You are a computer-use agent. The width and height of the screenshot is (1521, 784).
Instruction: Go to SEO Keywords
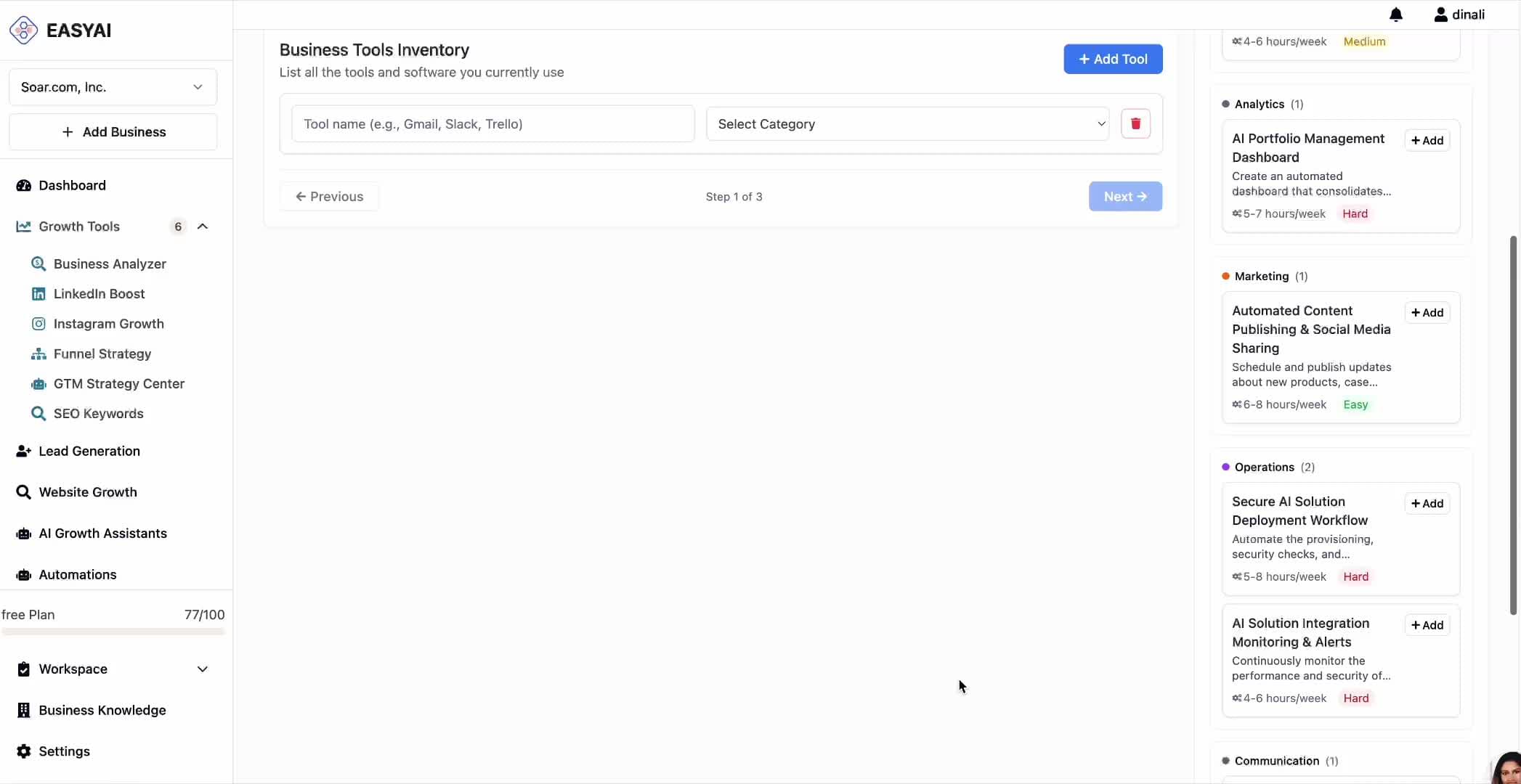98,414
